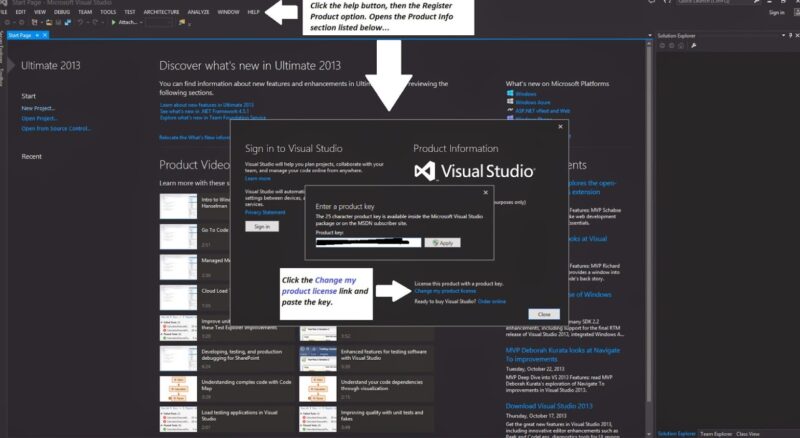Click the Open Project link

pyautogui.click(x=39, y=118)
